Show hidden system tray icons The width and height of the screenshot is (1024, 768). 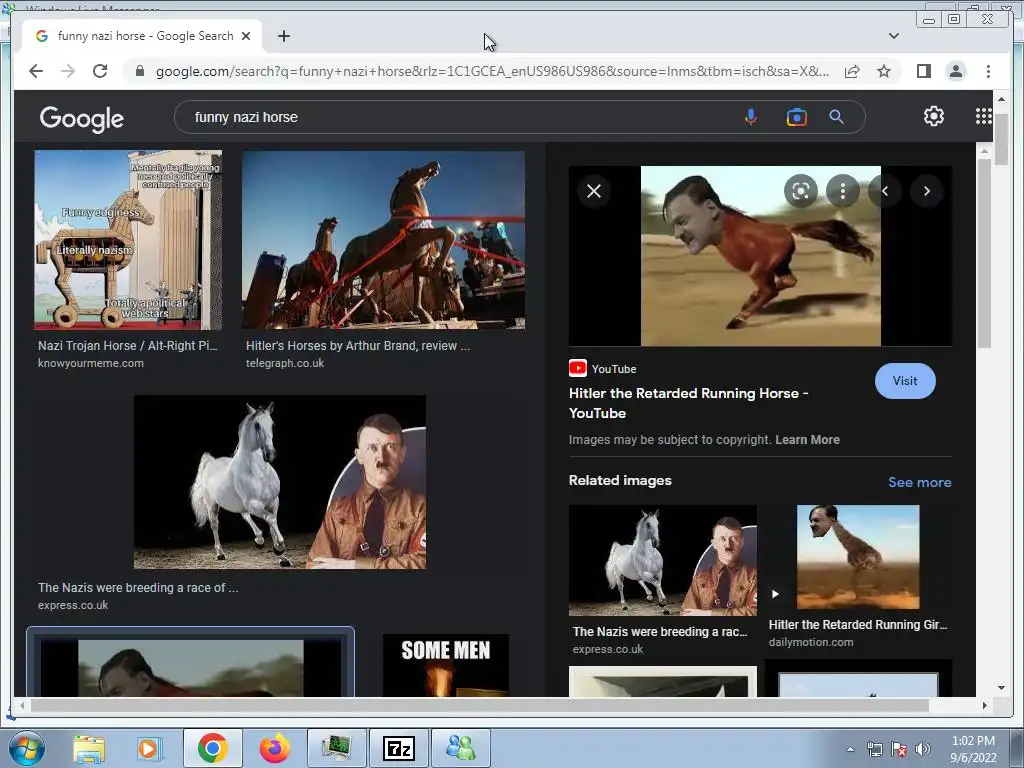pyautogui.click(x=850, y=749)
